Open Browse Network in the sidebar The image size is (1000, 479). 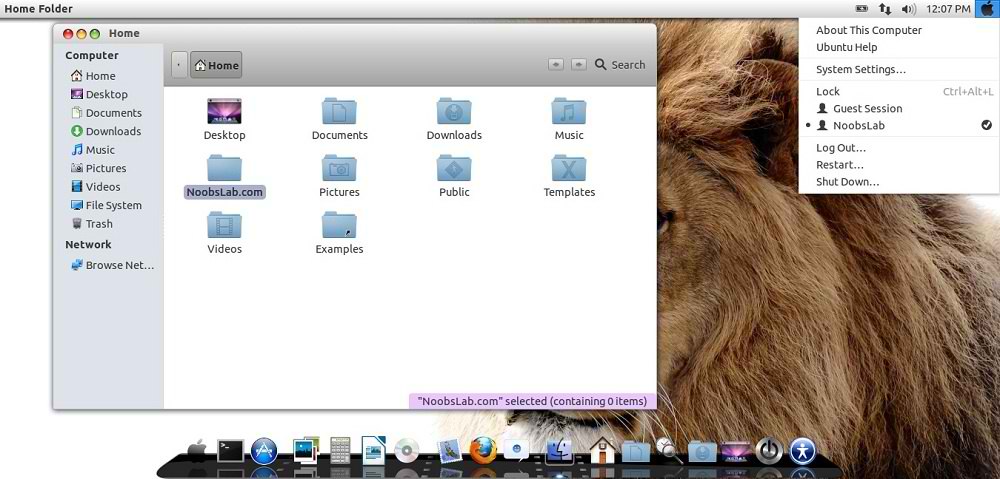click(112, 265)
